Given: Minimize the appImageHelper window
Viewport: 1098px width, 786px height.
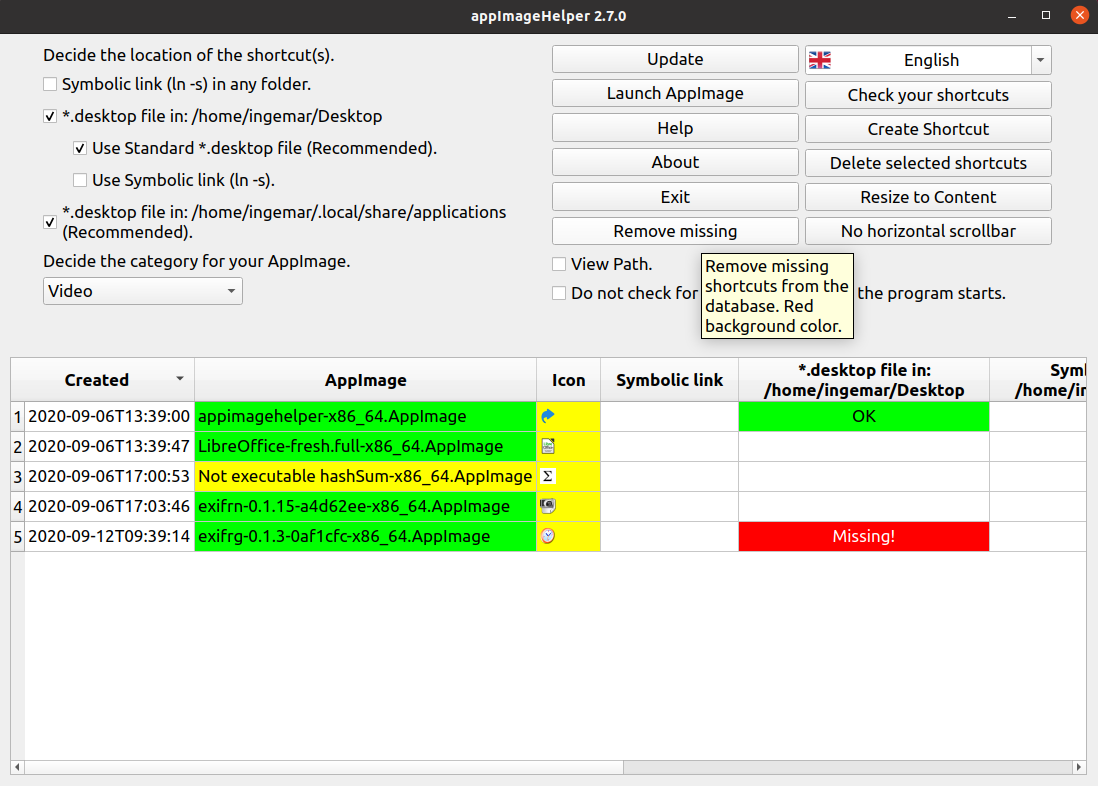Looking at the screenshot, I should (1012, 15).
